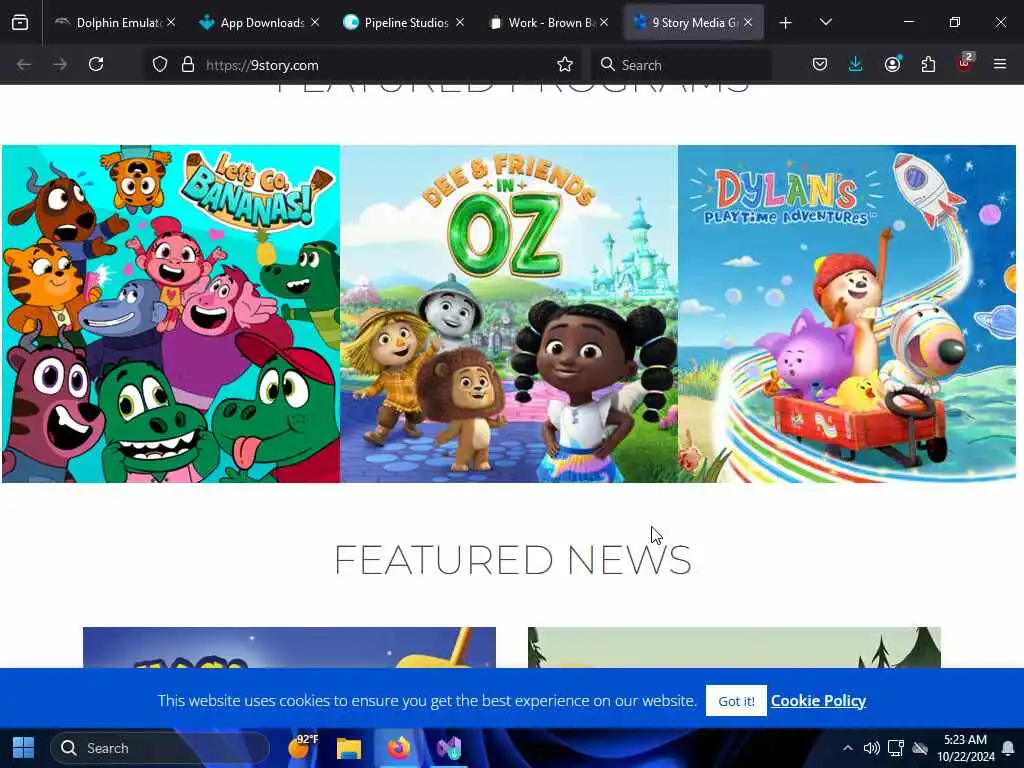Open File Explorer from taskbar
1024x768 pixels.
click(x=349, y=748)
